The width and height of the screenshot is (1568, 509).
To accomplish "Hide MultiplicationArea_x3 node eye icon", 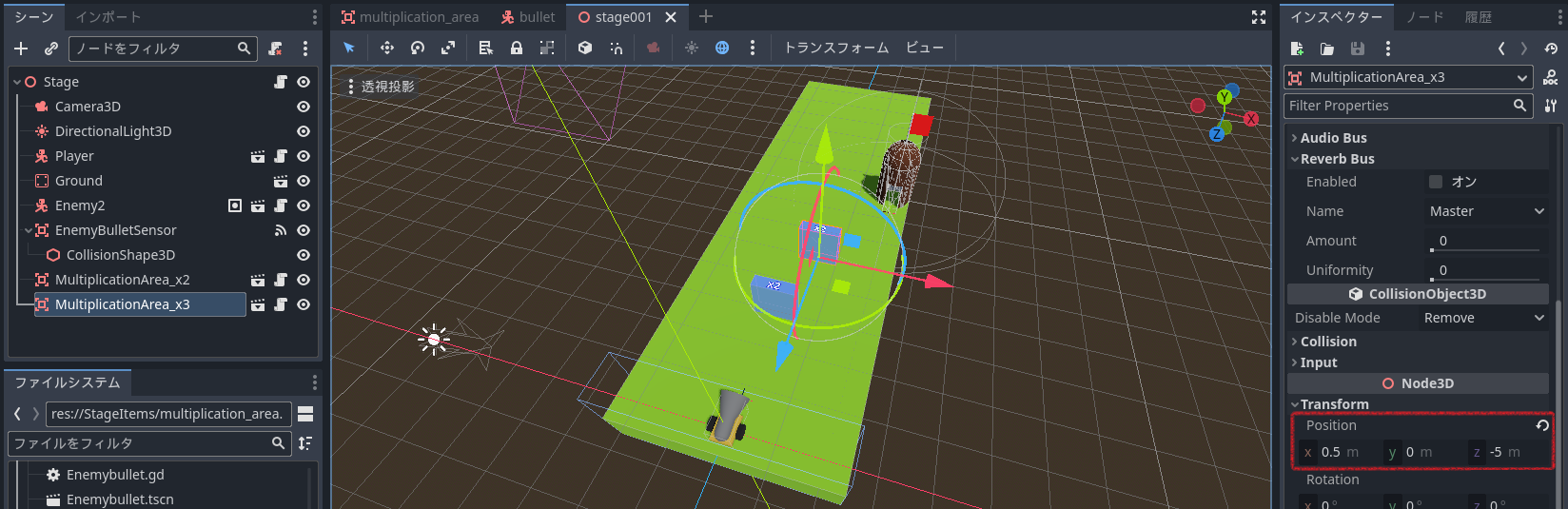I will [x=304, y=304].
